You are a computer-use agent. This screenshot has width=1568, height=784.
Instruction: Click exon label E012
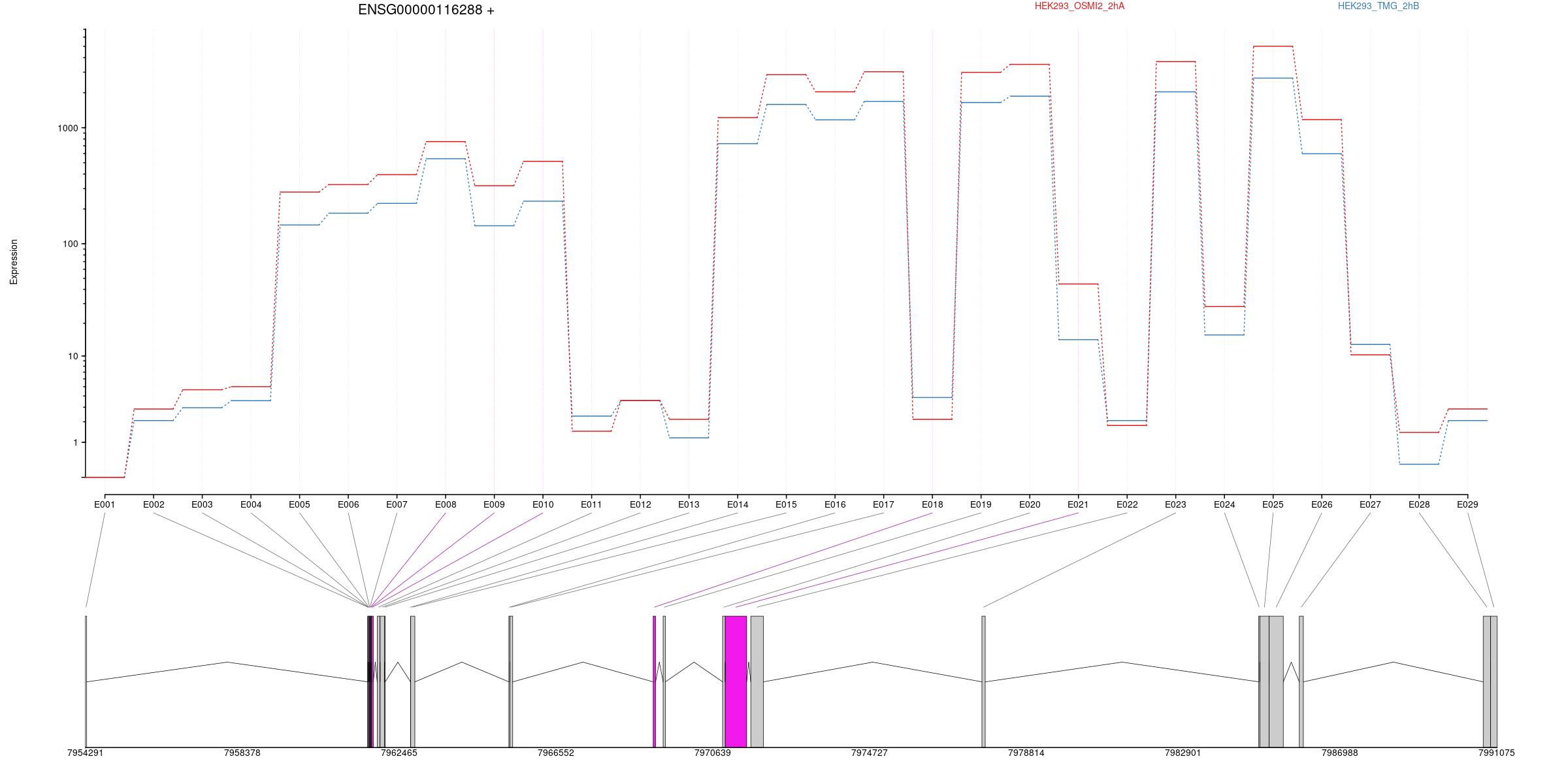tap(640, 504)
